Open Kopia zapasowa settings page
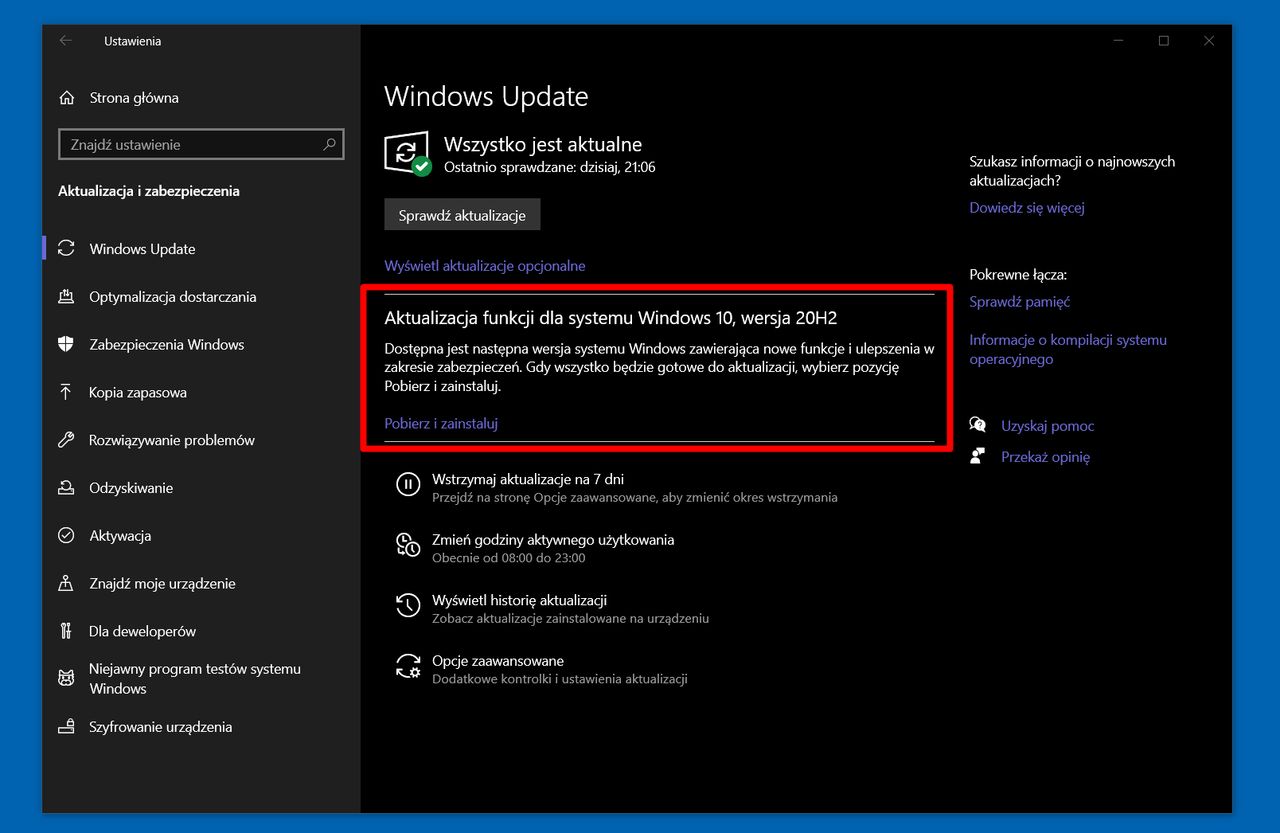 (x=138, y=392)
